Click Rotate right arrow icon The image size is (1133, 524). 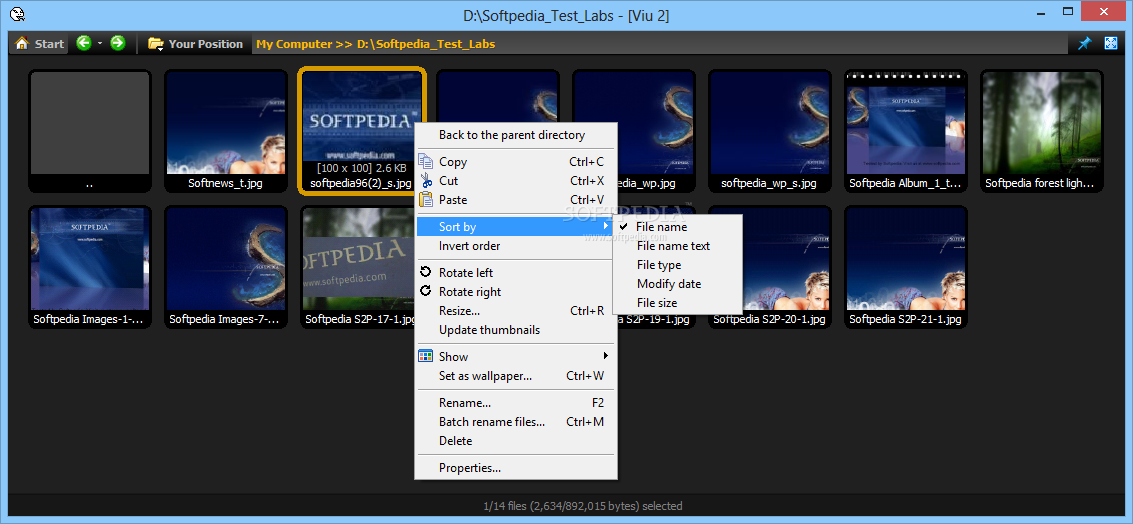pos(426,291)
